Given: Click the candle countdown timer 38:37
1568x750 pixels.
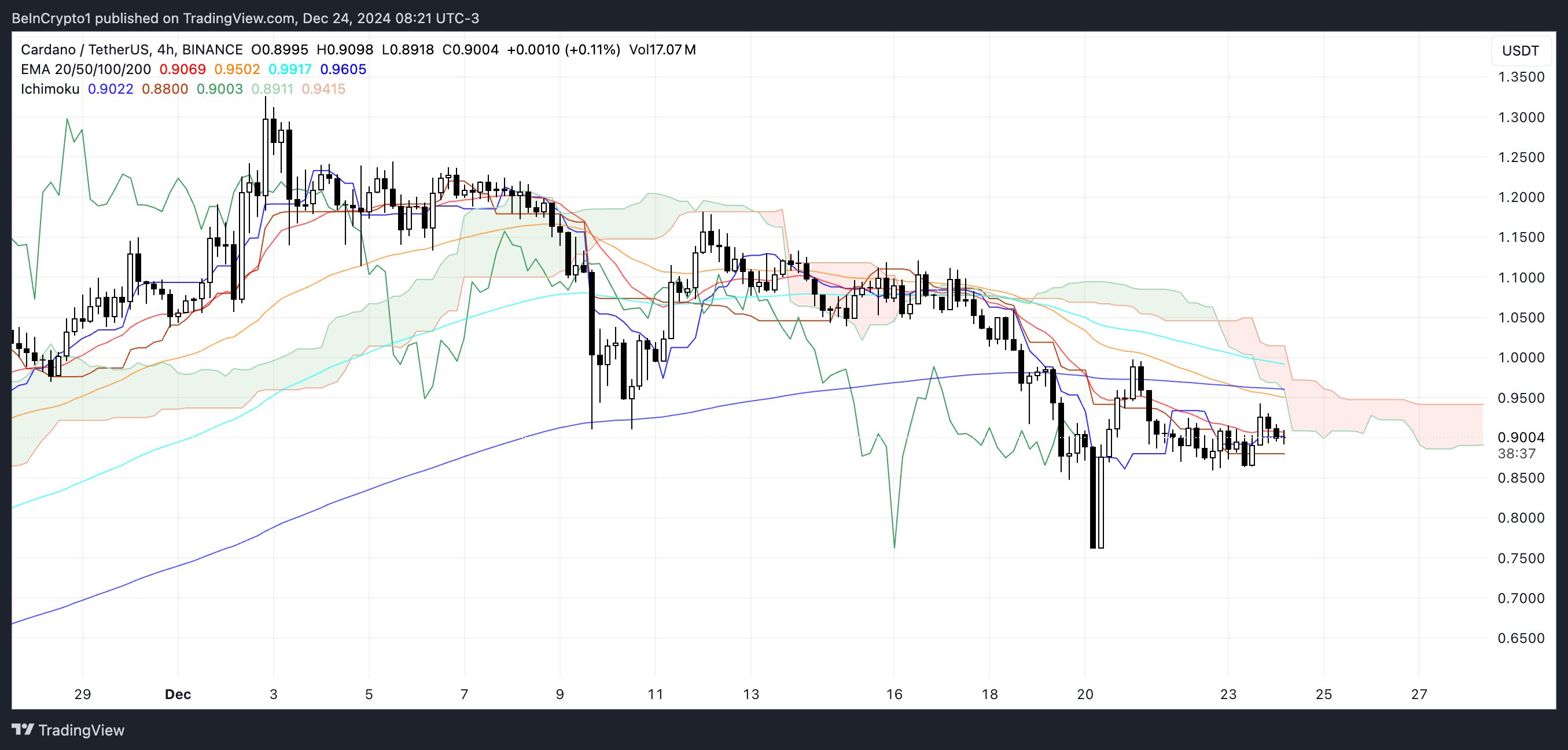Looking at the screenshot, I should coord(1517,454).
